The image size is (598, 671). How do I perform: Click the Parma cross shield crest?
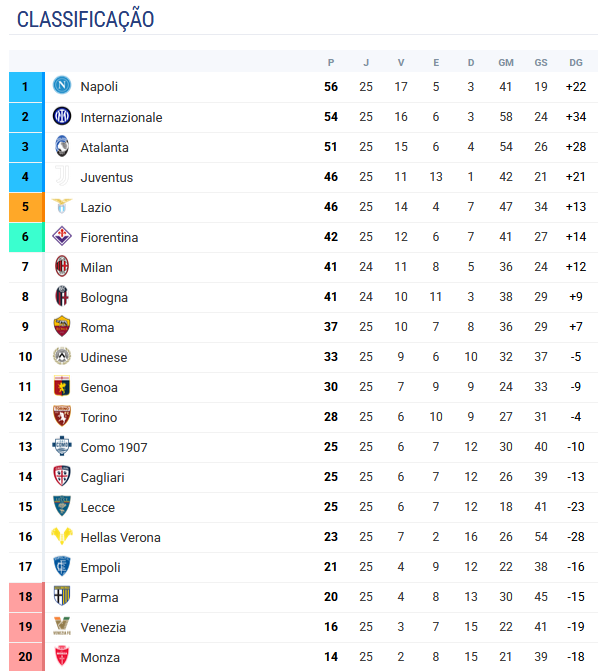(x=62, y=596)
